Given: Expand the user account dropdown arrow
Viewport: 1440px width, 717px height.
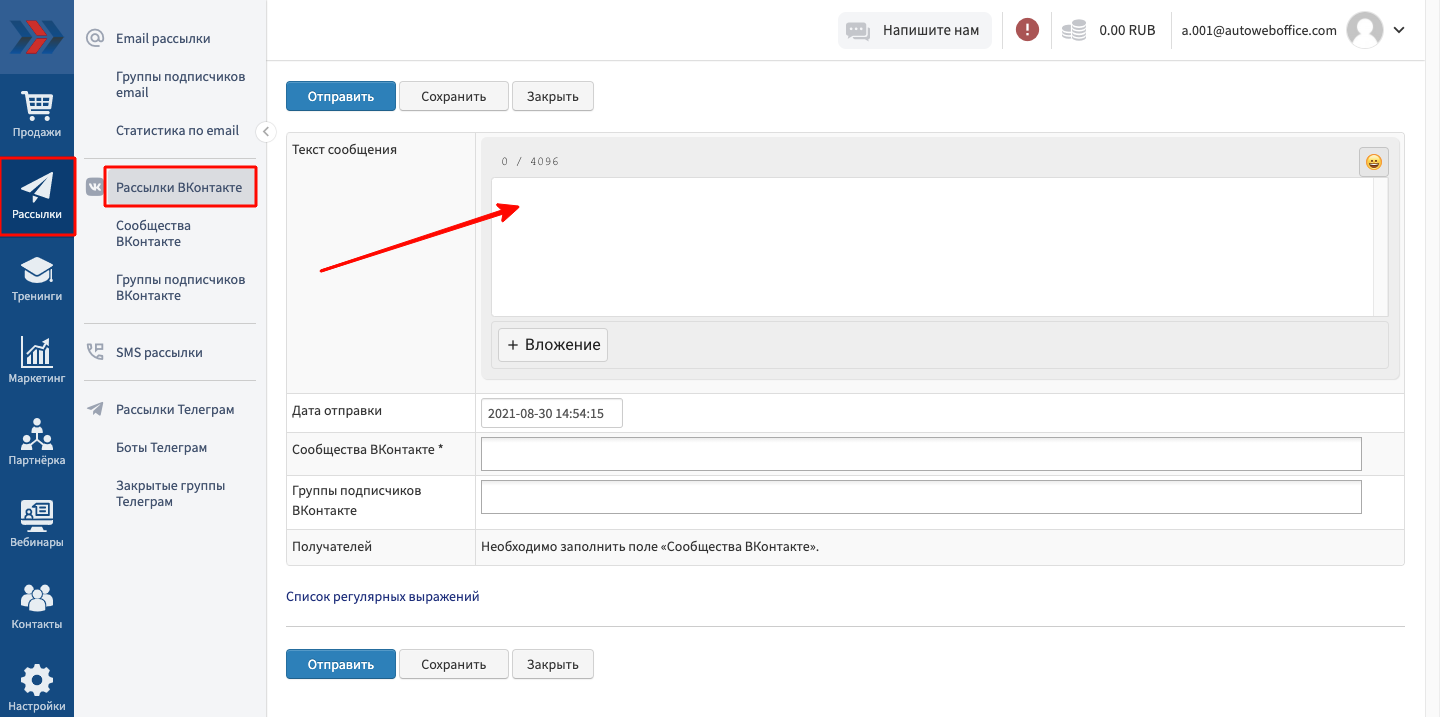Looking at the screenshot, I should tap(1399, 30).
